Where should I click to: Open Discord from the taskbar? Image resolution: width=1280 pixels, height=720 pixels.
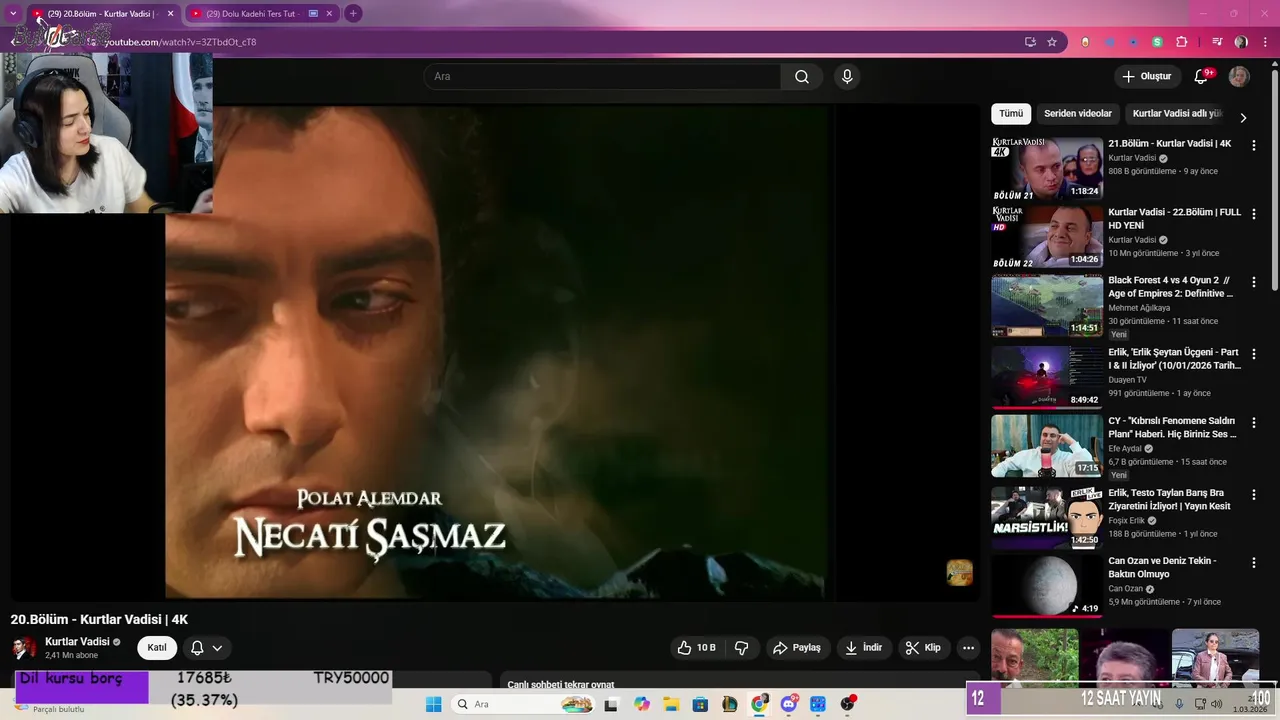point(788,704)
